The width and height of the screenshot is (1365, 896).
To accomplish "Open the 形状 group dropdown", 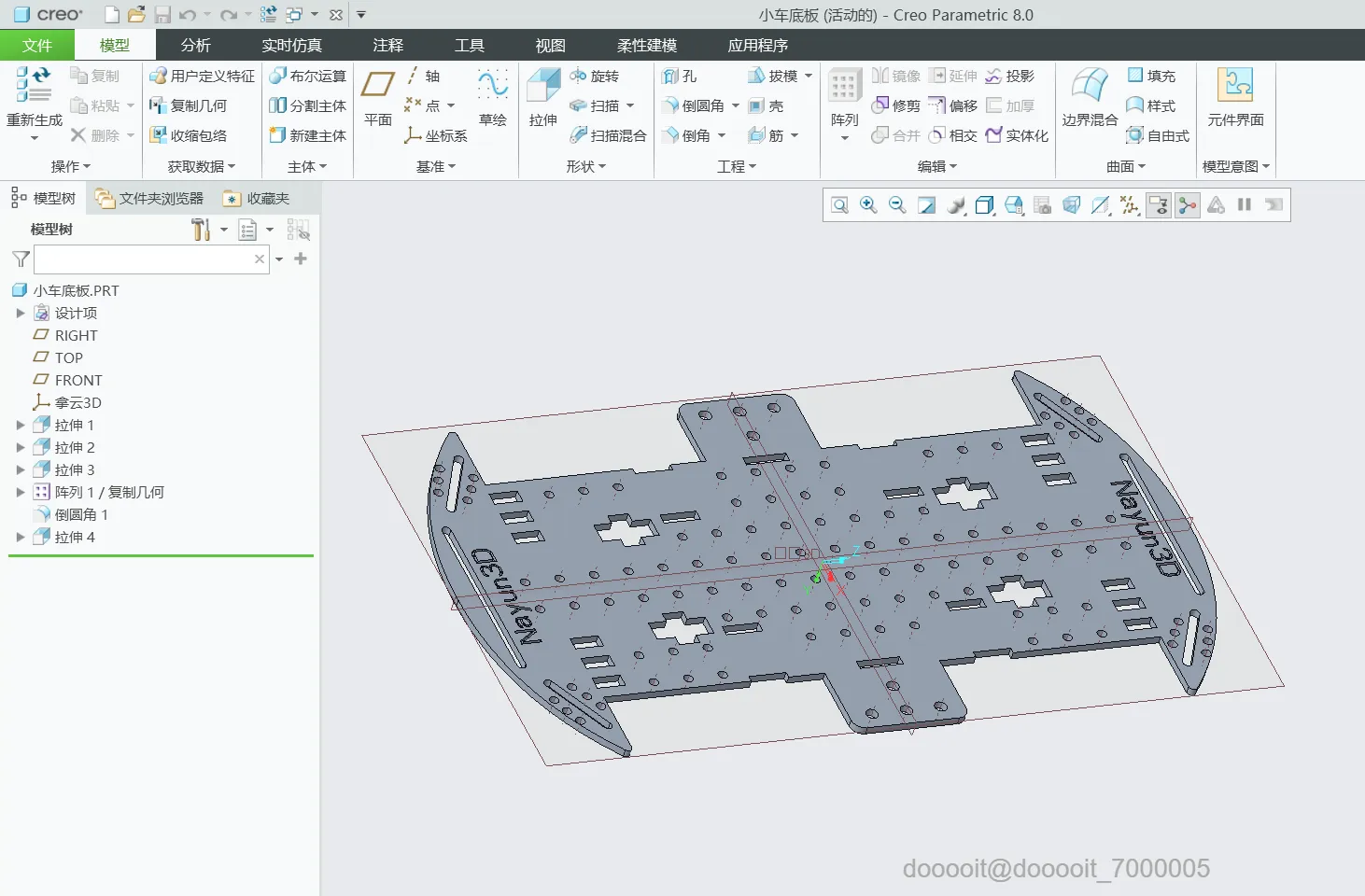I will pos(585,166).
